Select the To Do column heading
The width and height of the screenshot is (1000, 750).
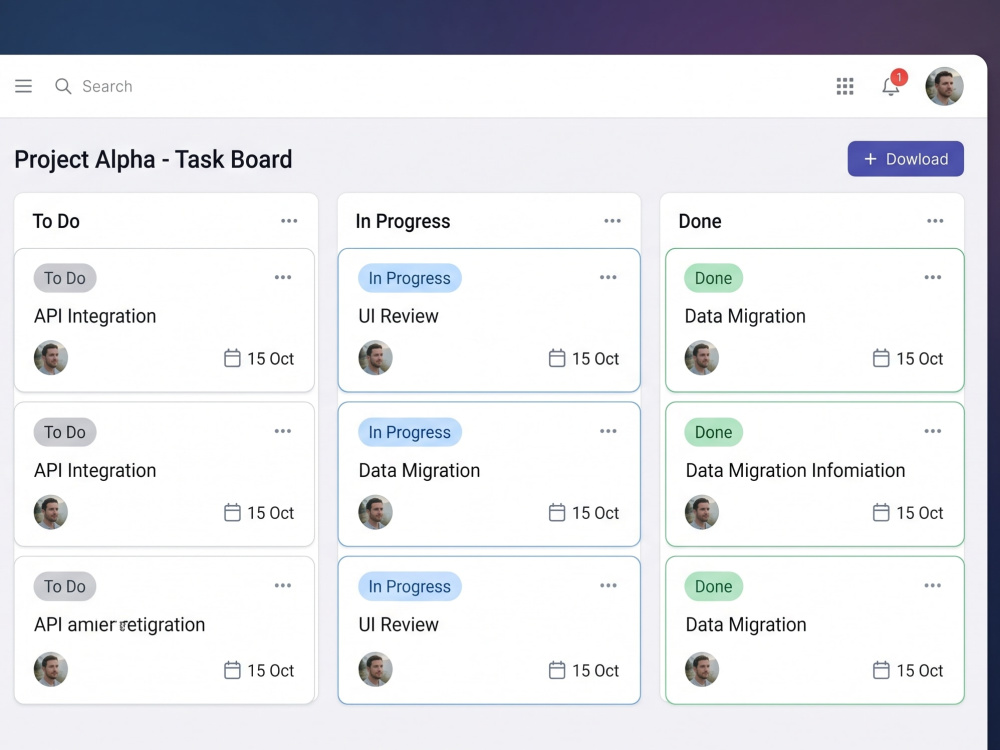(56, 221)
